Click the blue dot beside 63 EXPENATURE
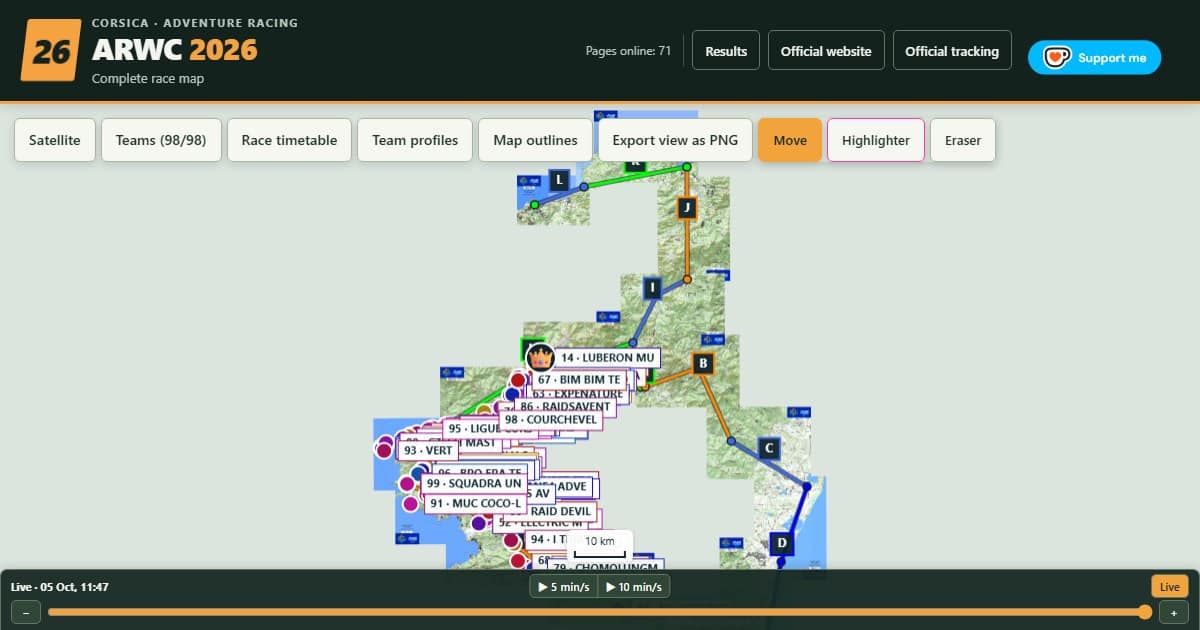Screen dimensions: 1200x630 click(512, 394)
